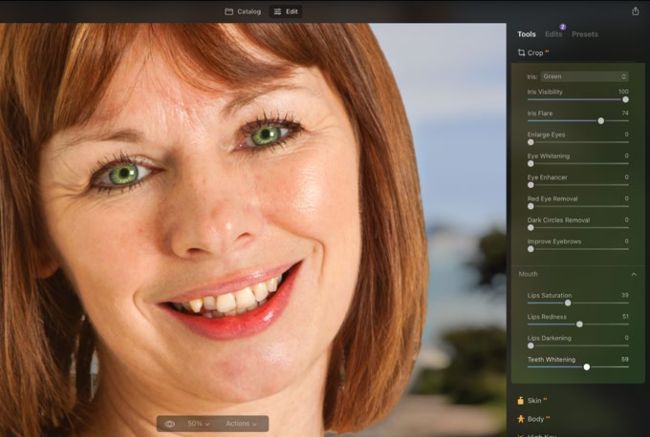Screen dimensions: 650x437
Task: Switch to the Presets tab
Action: (x=585, y=34)
